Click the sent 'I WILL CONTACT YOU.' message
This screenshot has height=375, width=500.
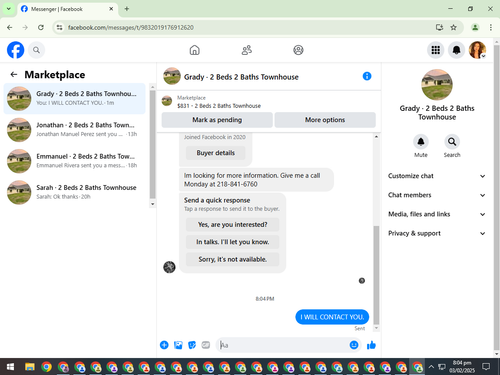pos(332,317)
